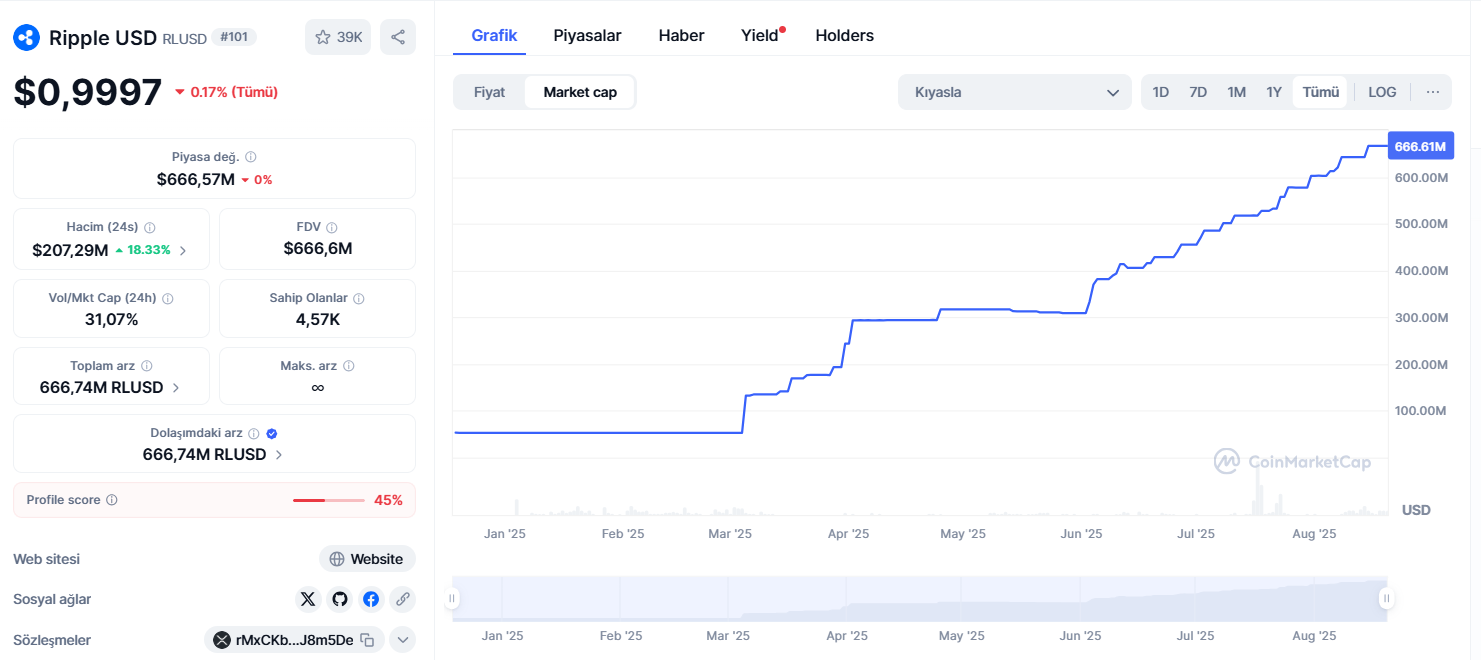Click the share icon button
Image resolution: width=1481 pixels, height=660 pixels.
coord(398,37)
